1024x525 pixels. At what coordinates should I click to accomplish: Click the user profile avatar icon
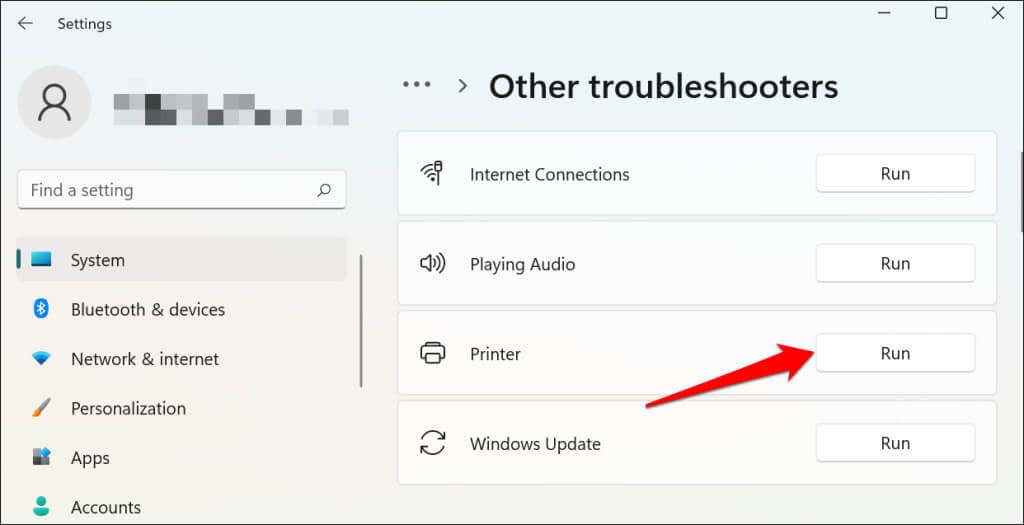pyautogui.click(x=54, y=102)
